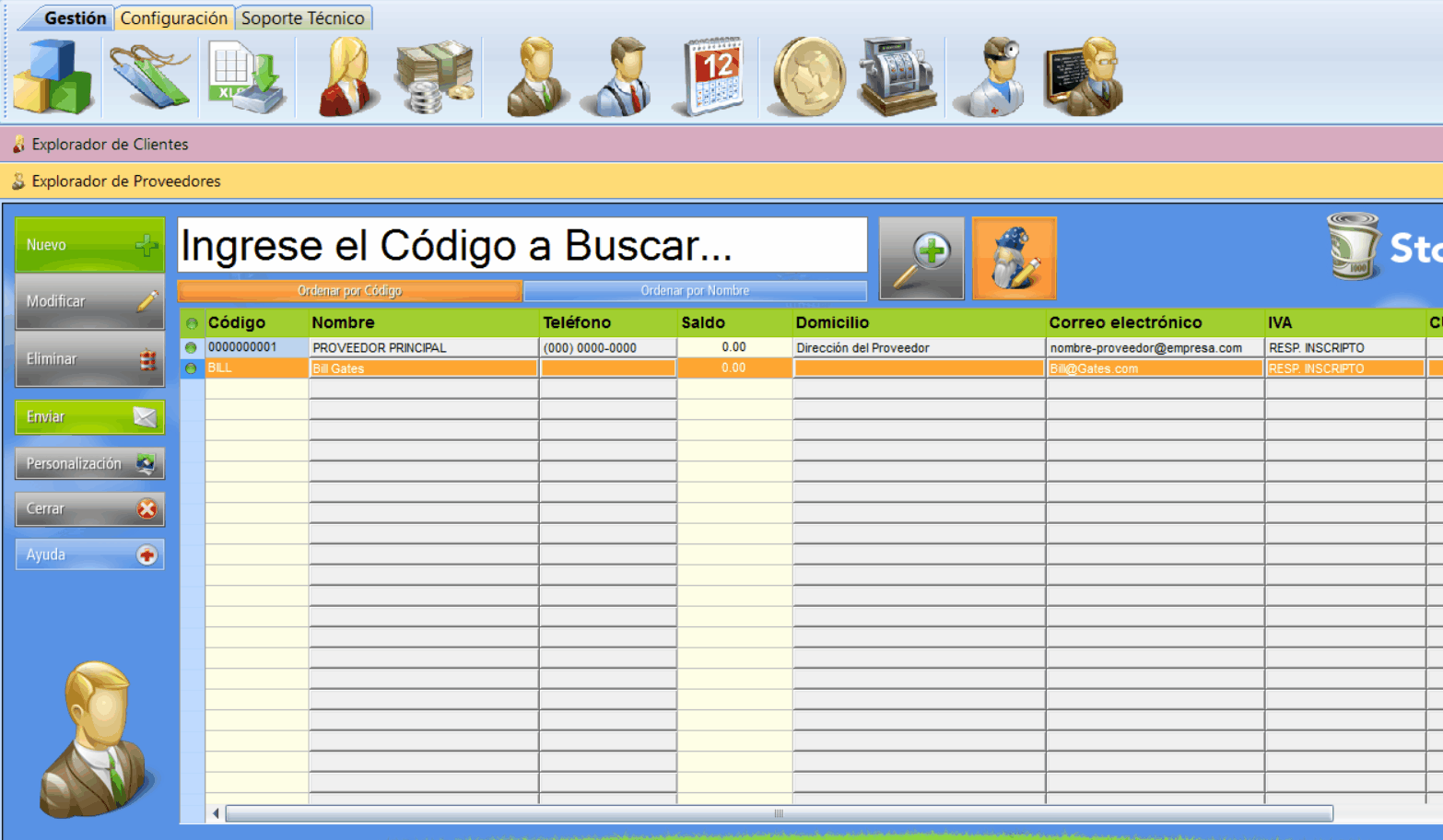This screenshot has height=840, width=1443.
Task: Click the Enviar button
Action: coord(89,417)
